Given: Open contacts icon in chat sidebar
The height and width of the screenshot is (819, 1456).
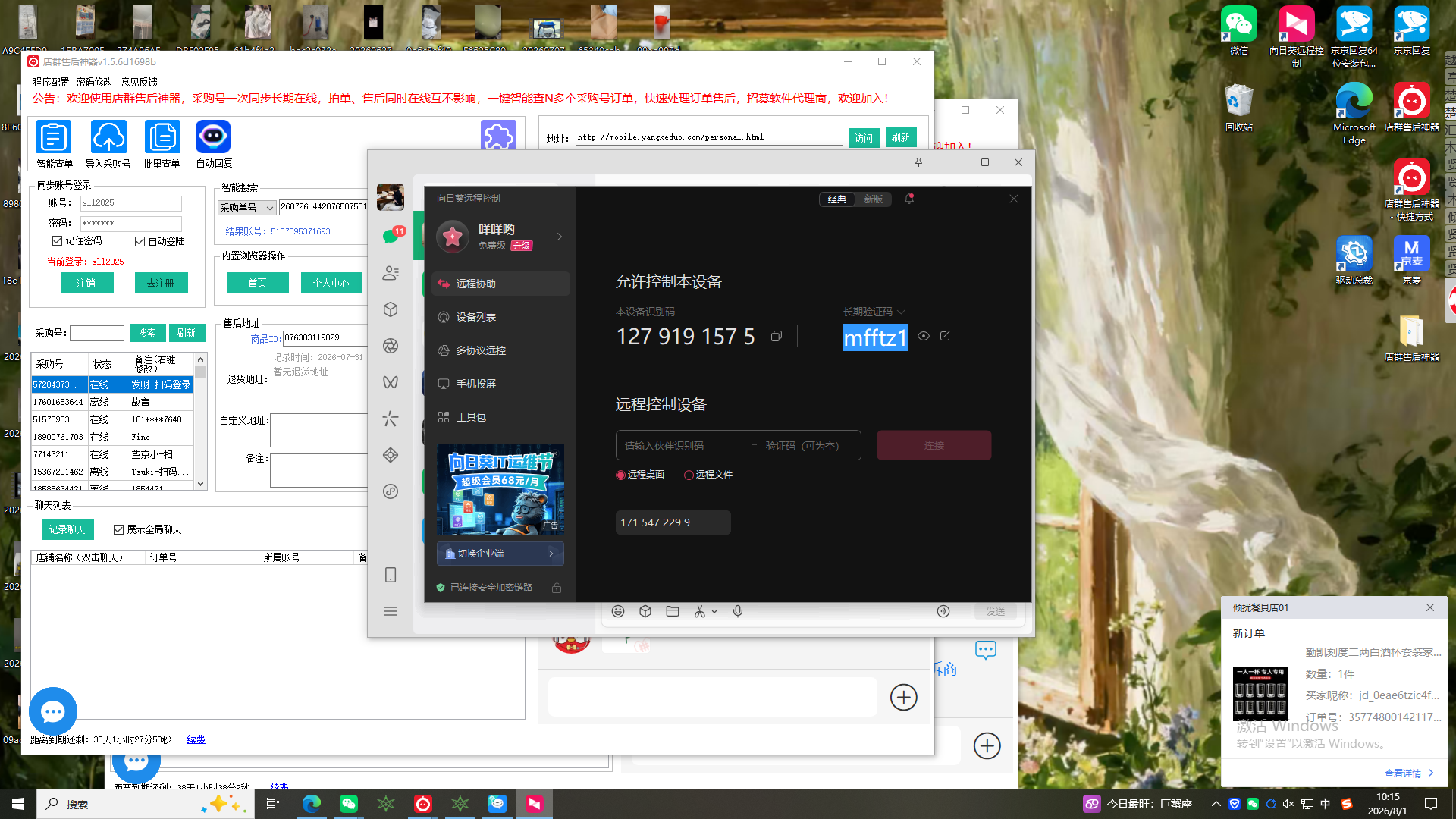Looking at the screenshot, I should click(391, 273).
